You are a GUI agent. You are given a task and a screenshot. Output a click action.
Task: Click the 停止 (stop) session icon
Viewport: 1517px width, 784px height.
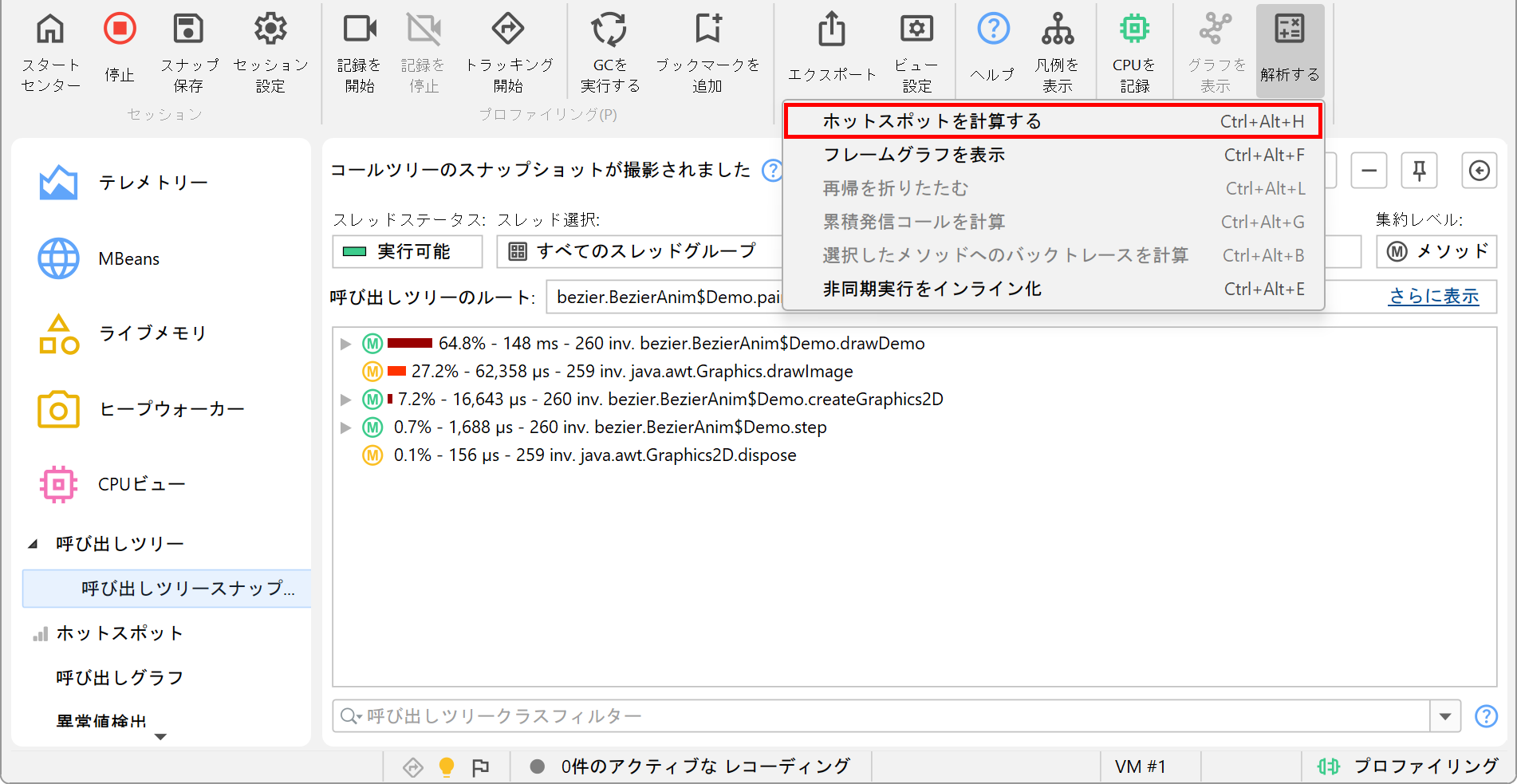click(x=120, y=30)
